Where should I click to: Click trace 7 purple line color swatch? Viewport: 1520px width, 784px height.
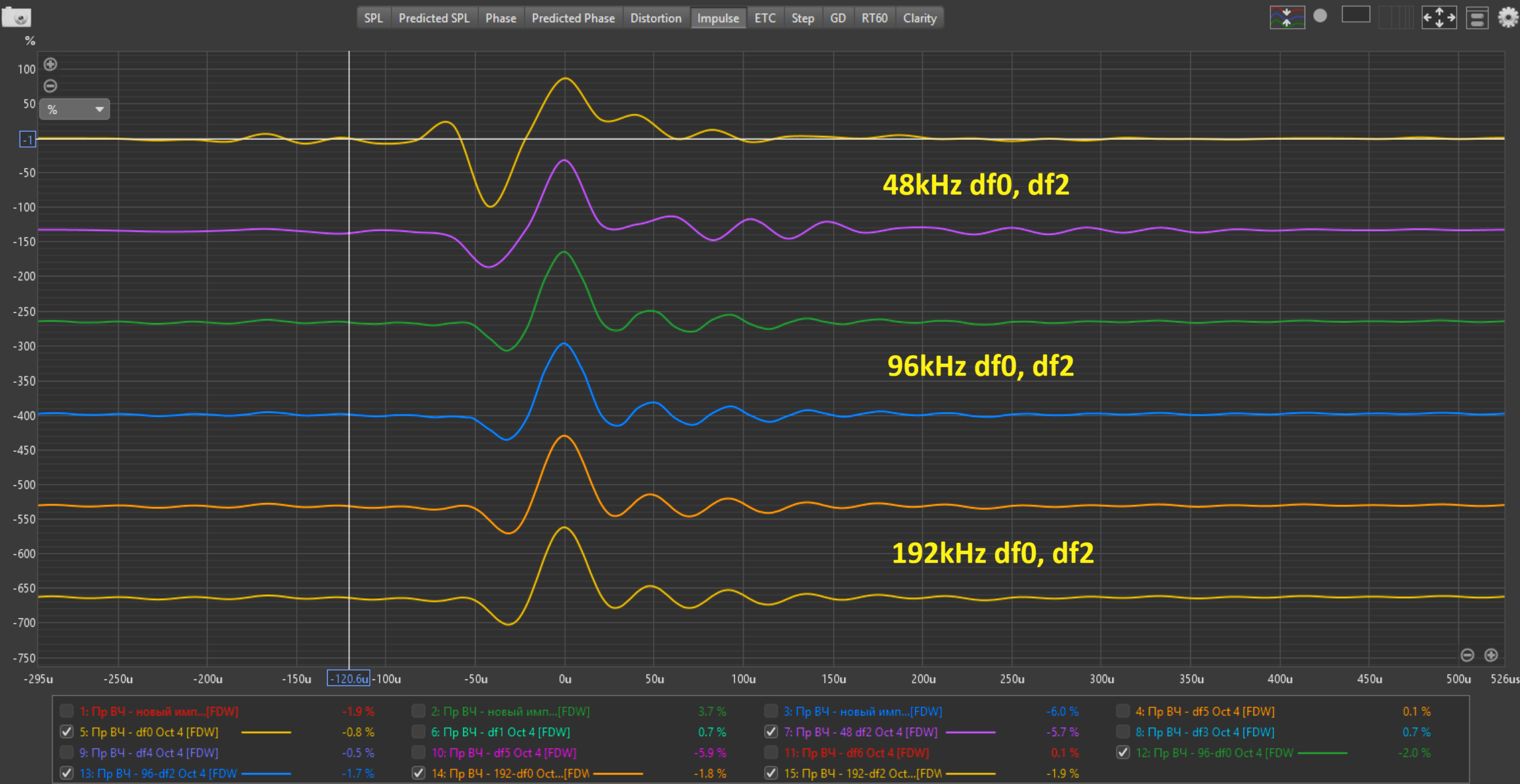pyautogui.click(x=970, y=732)
